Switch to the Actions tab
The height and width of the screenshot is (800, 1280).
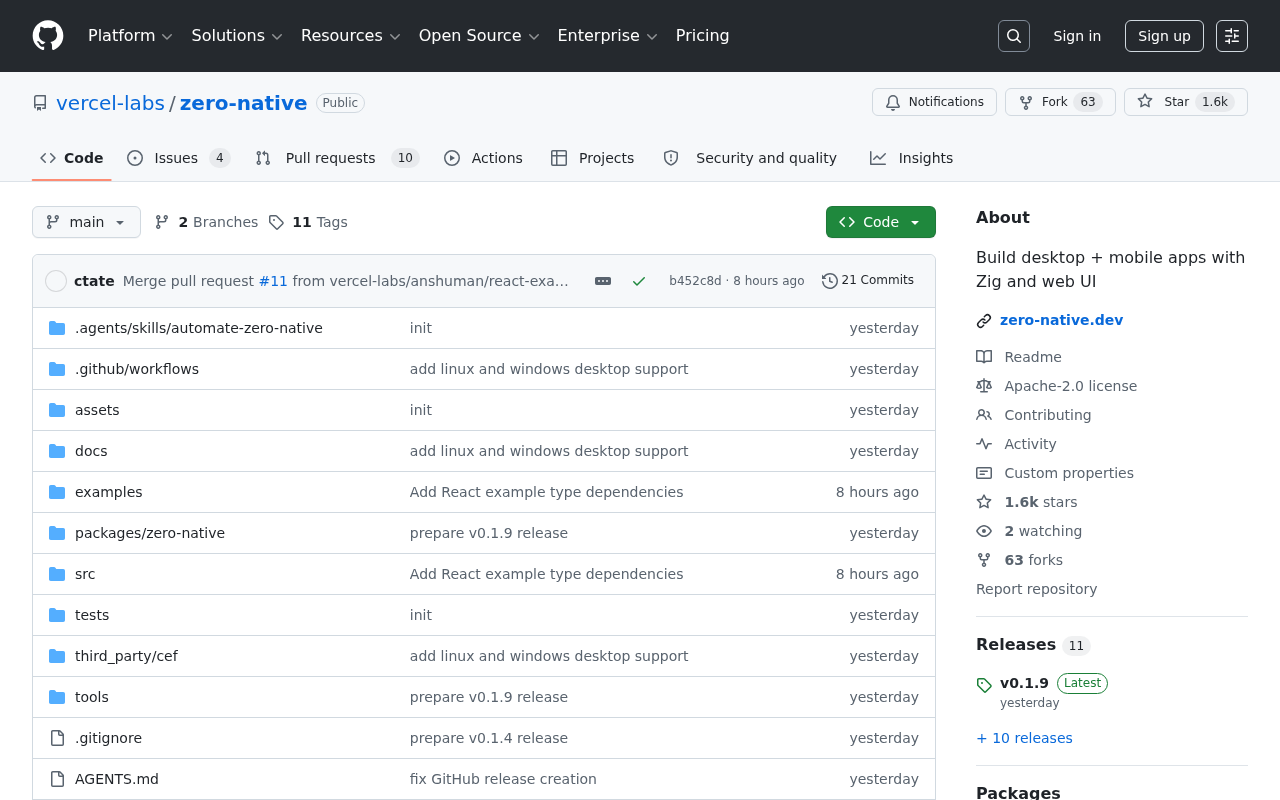(483, 158)
